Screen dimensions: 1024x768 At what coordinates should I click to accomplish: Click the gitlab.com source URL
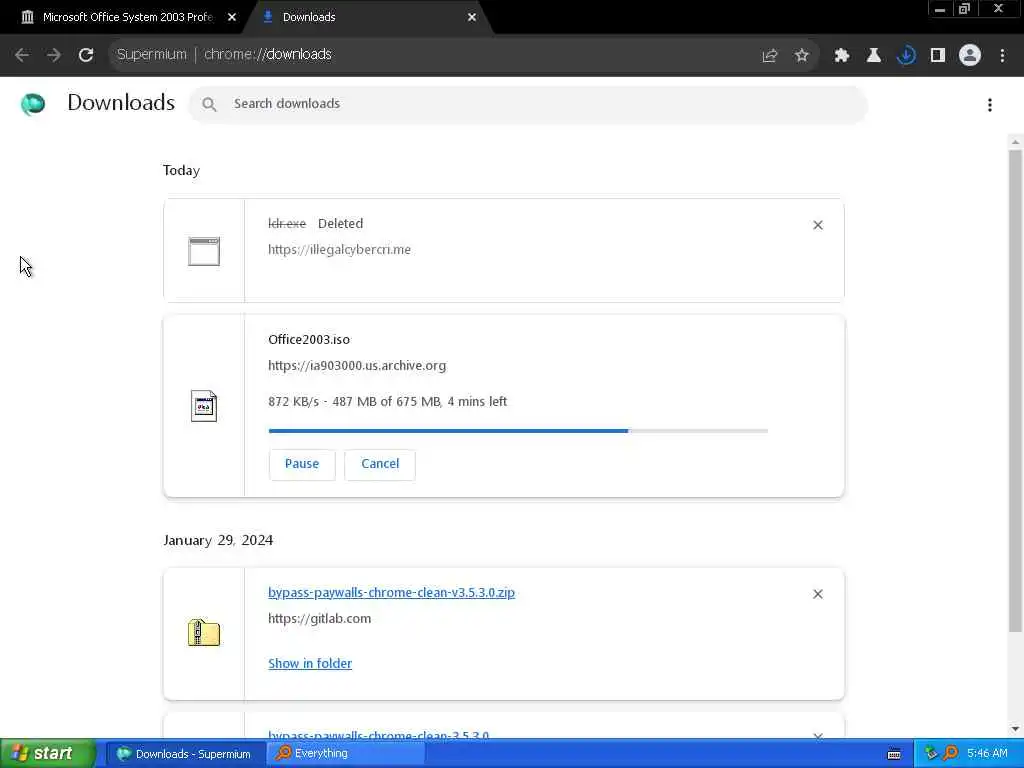(319, 618)
